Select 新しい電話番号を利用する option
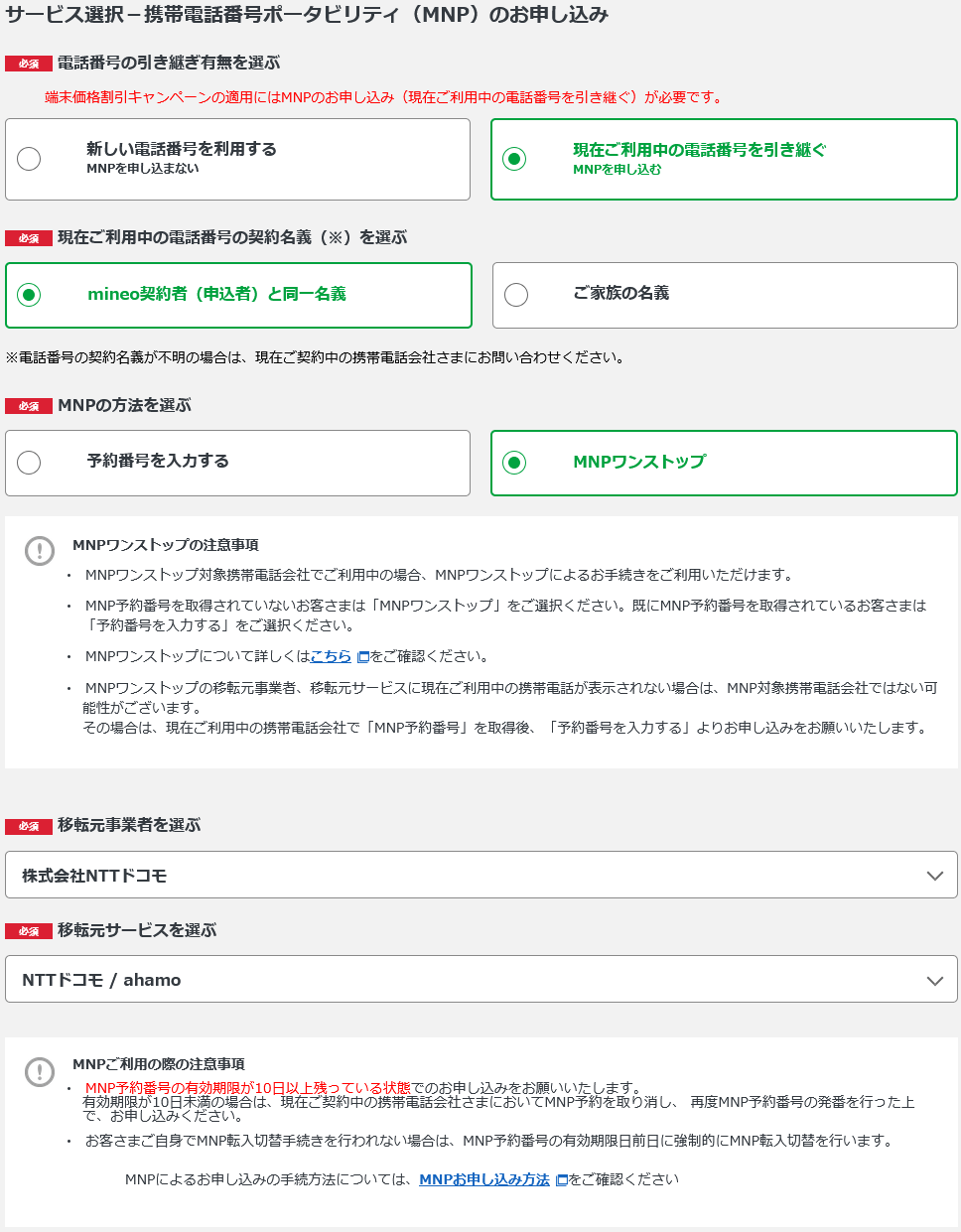This screenshot has height=1232, width=961. pyautogui.click(x=30, y=159)
